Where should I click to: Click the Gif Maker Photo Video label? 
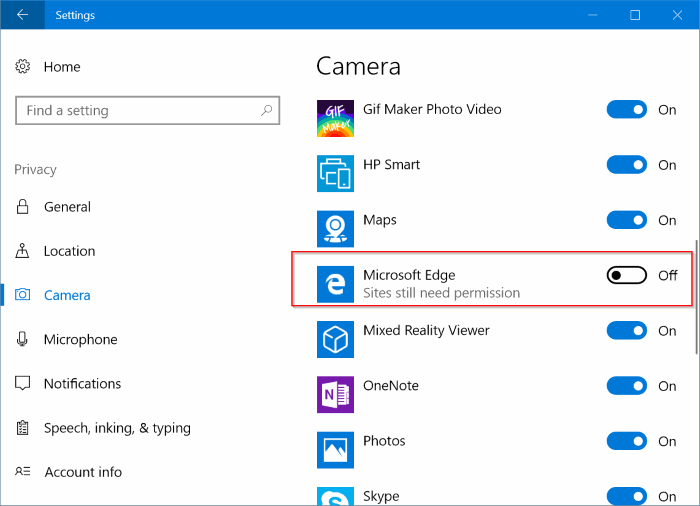coord(432,109)
